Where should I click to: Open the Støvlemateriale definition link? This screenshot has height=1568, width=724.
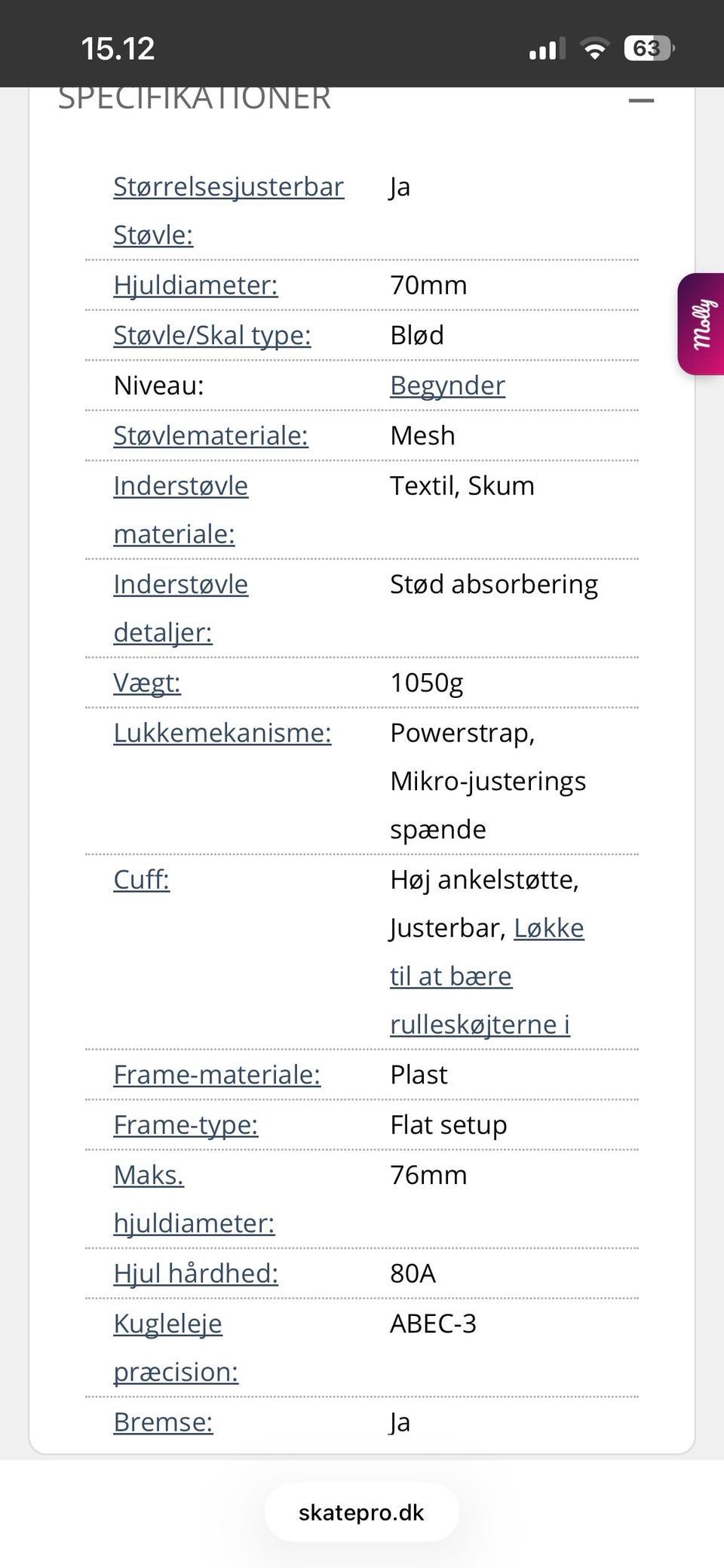click(210, 435)
